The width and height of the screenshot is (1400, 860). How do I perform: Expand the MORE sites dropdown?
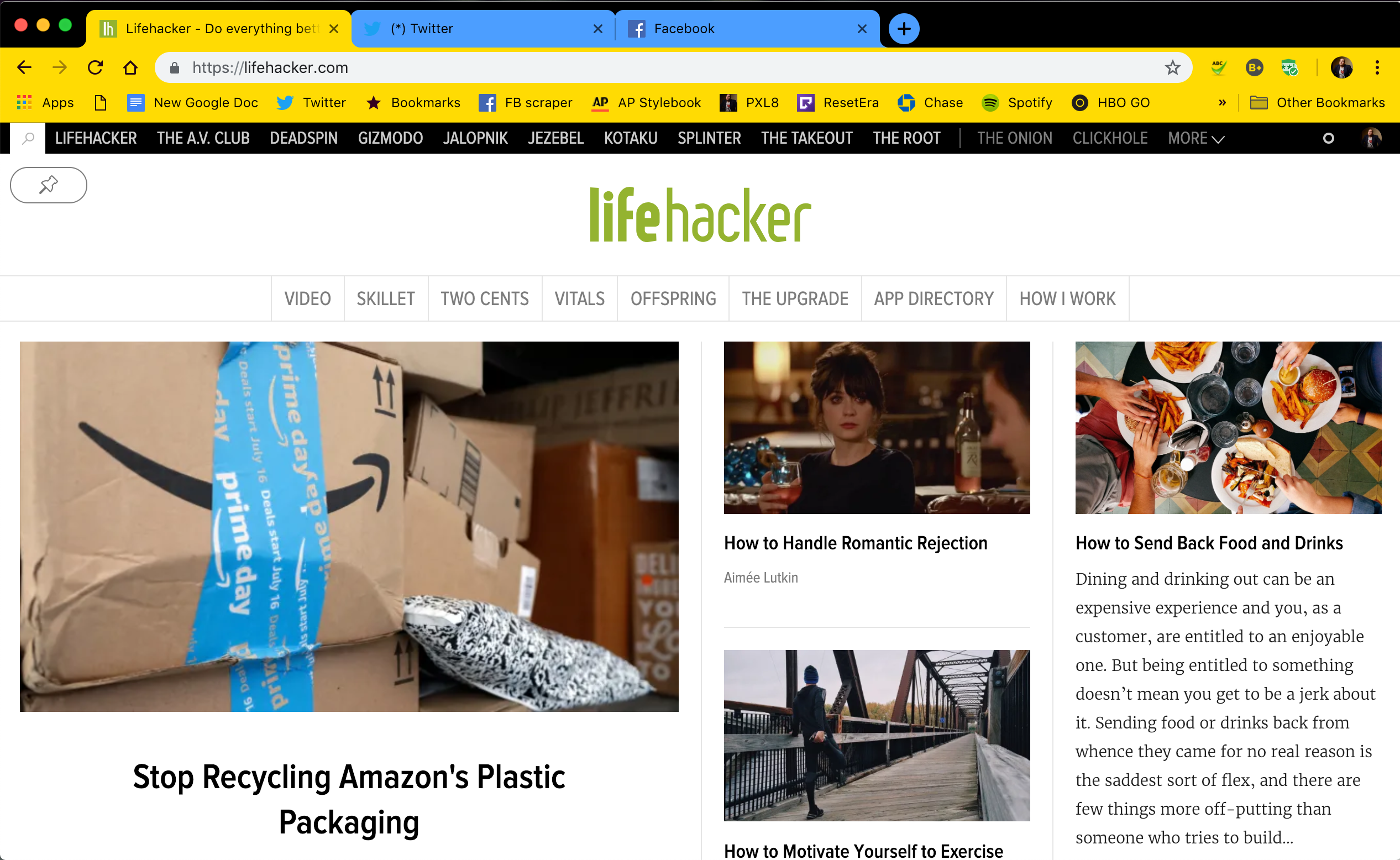coord(1196,138)
